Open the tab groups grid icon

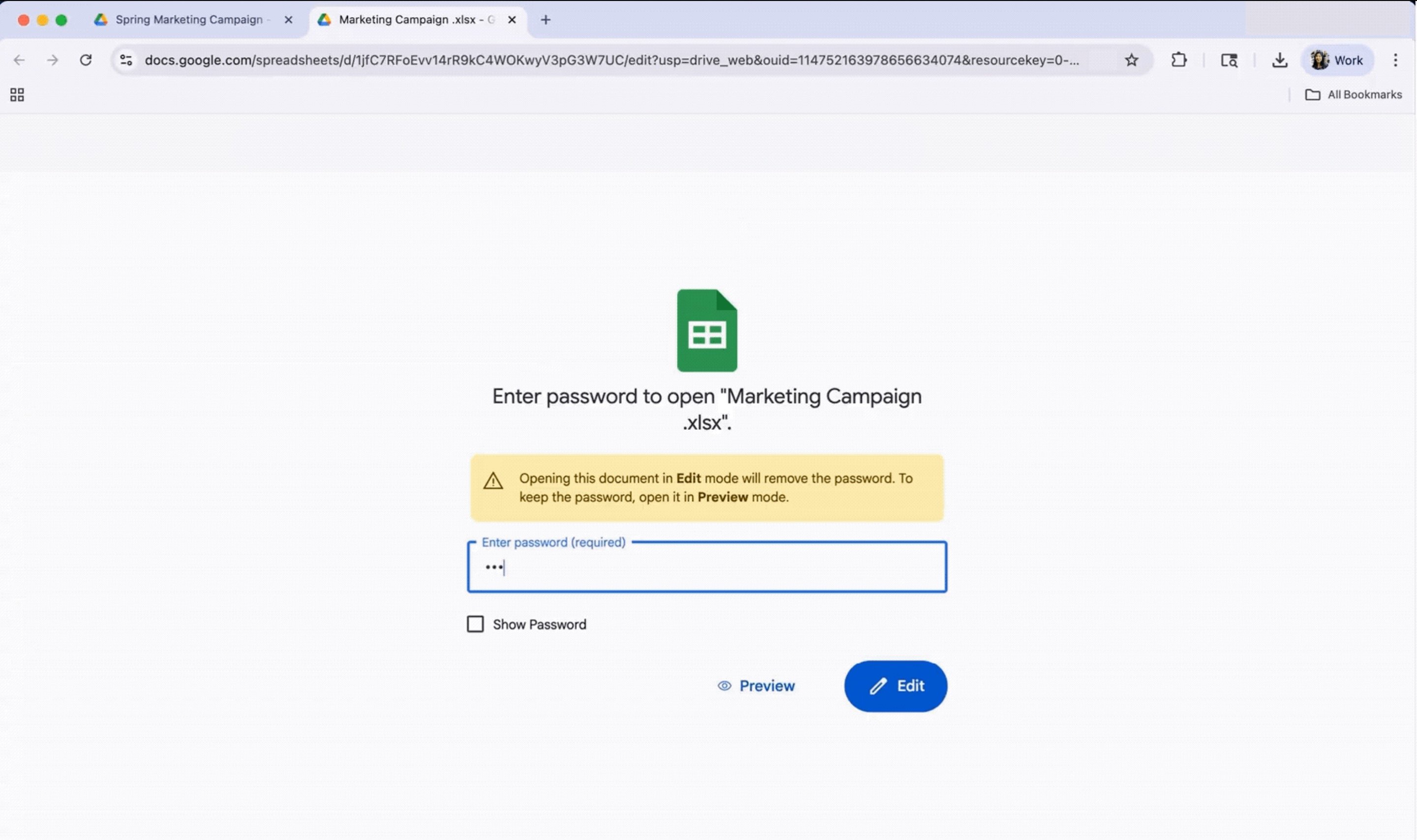(16, 94)
